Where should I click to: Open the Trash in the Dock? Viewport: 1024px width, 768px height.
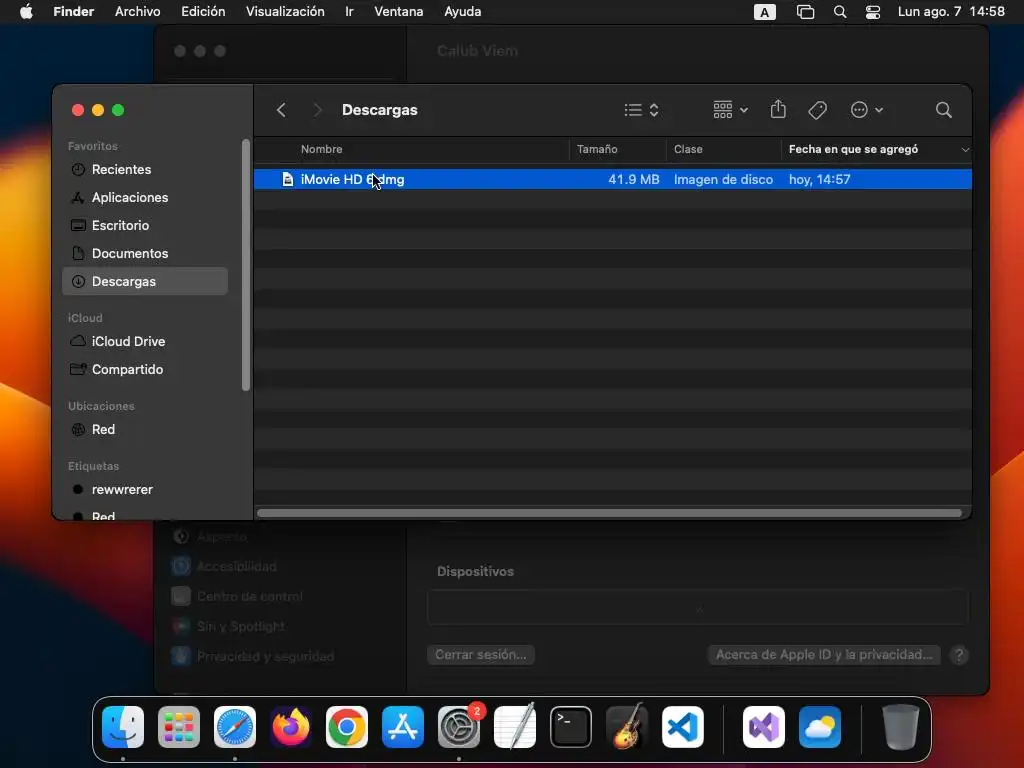point(901,727)
